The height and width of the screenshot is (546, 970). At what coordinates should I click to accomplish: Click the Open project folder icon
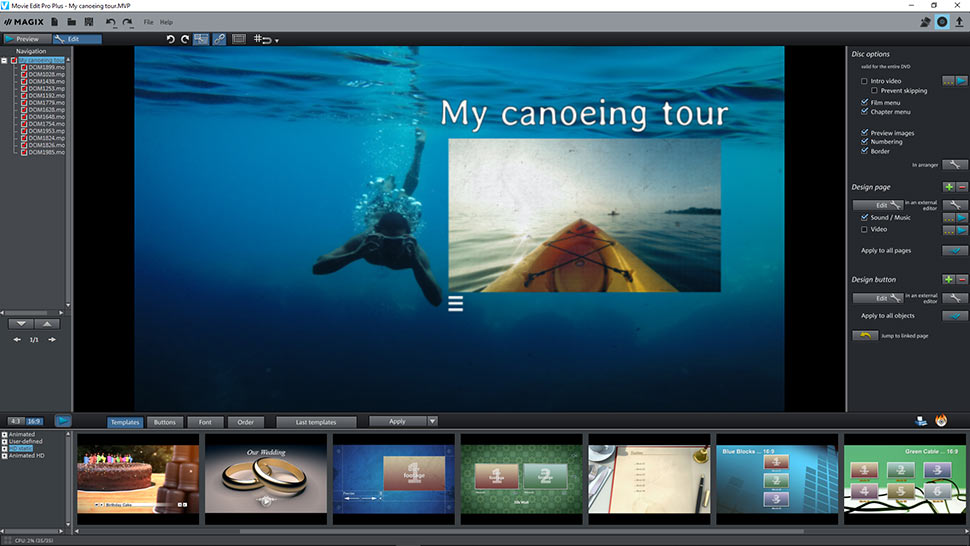coord(72,22)
